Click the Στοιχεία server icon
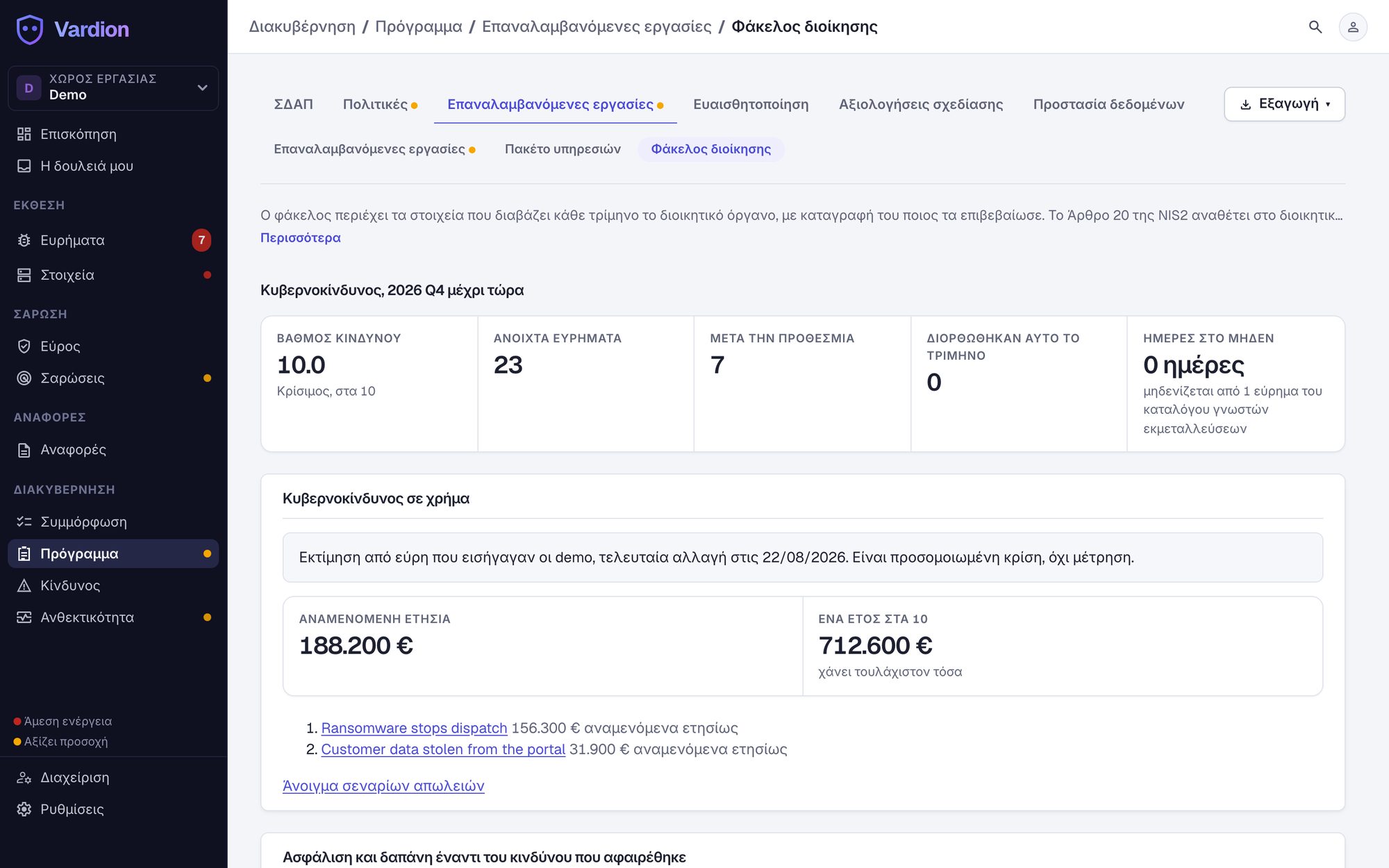The width and height of the screenshot is (1389, 868). 24,275
